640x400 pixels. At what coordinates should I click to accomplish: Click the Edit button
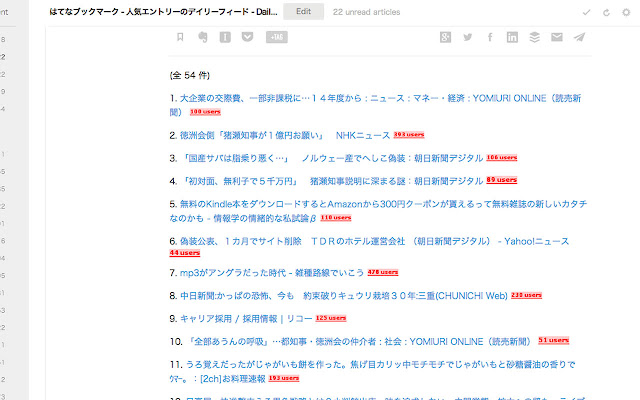304,11
